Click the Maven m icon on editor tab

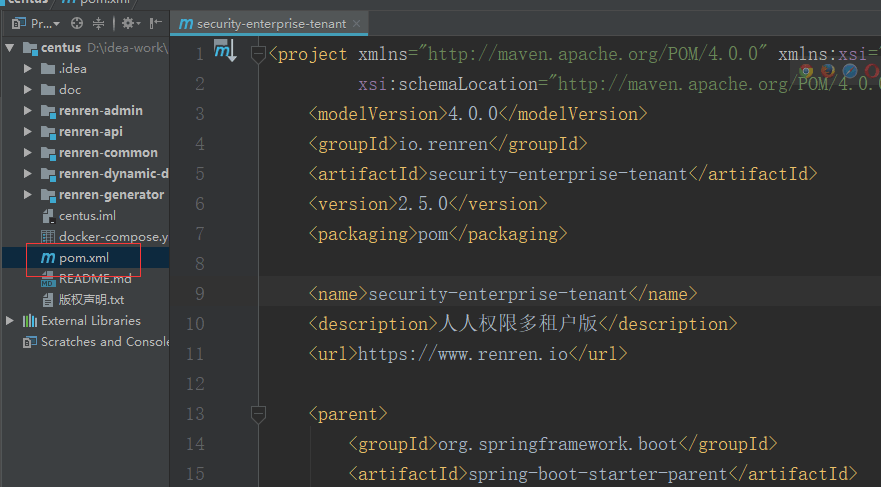click(x=185, y=24)
